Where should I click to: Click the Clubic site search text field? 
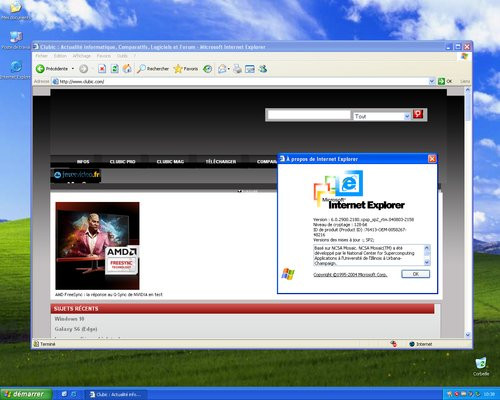coord(309,115)
